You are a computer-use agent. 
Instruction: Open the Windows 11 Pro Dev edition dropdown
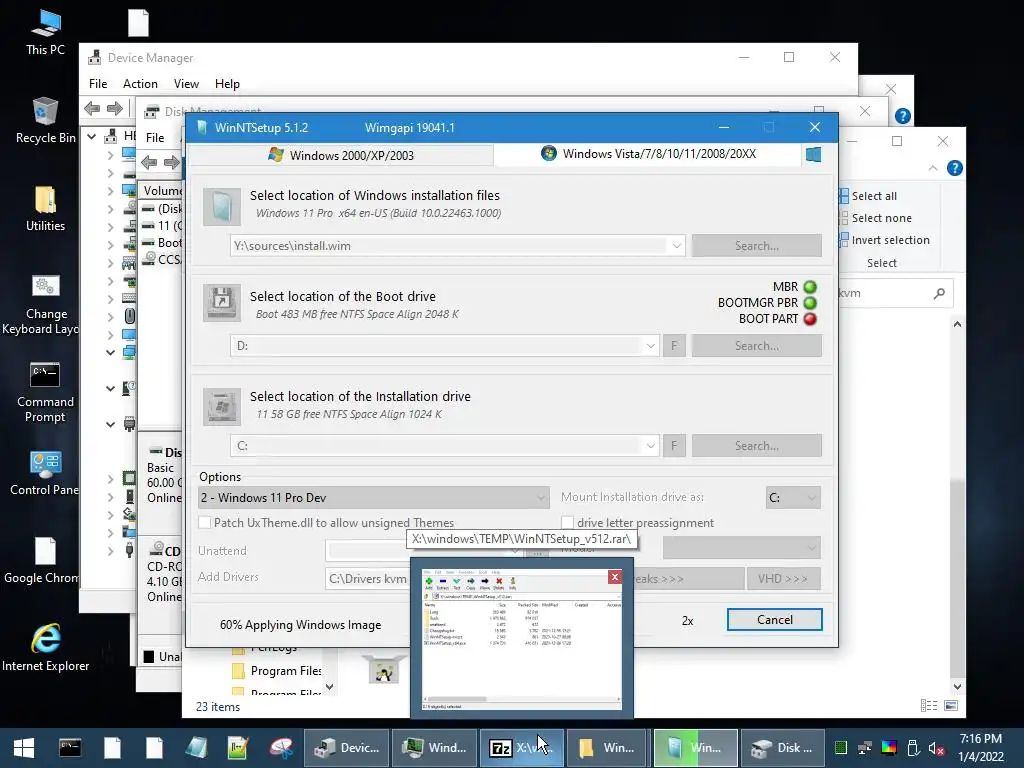pyautogui.click(x=373, y=498)
